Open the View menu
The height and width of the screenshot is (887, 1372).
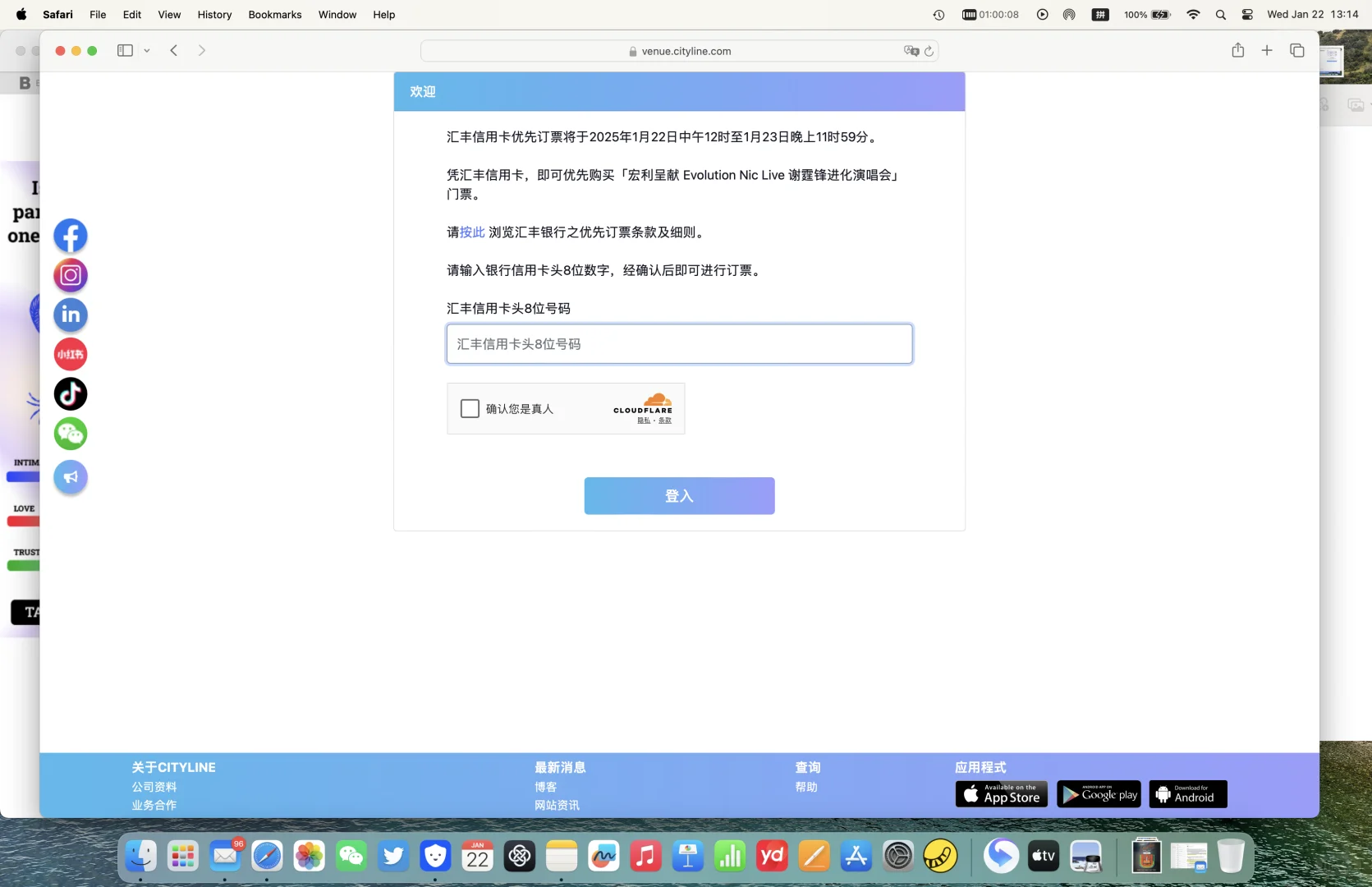point(169,15)
